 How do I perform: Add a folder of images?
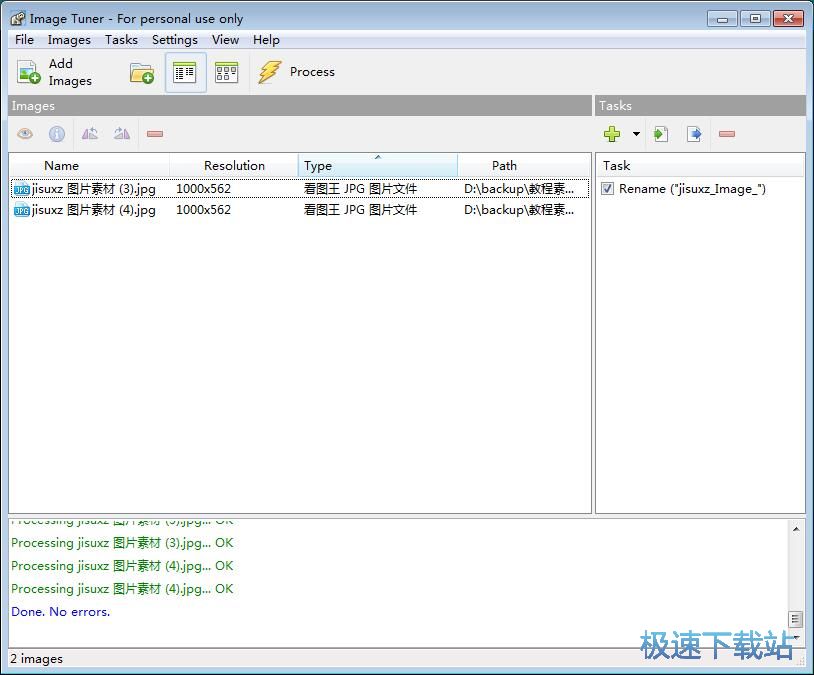point(142,73)
